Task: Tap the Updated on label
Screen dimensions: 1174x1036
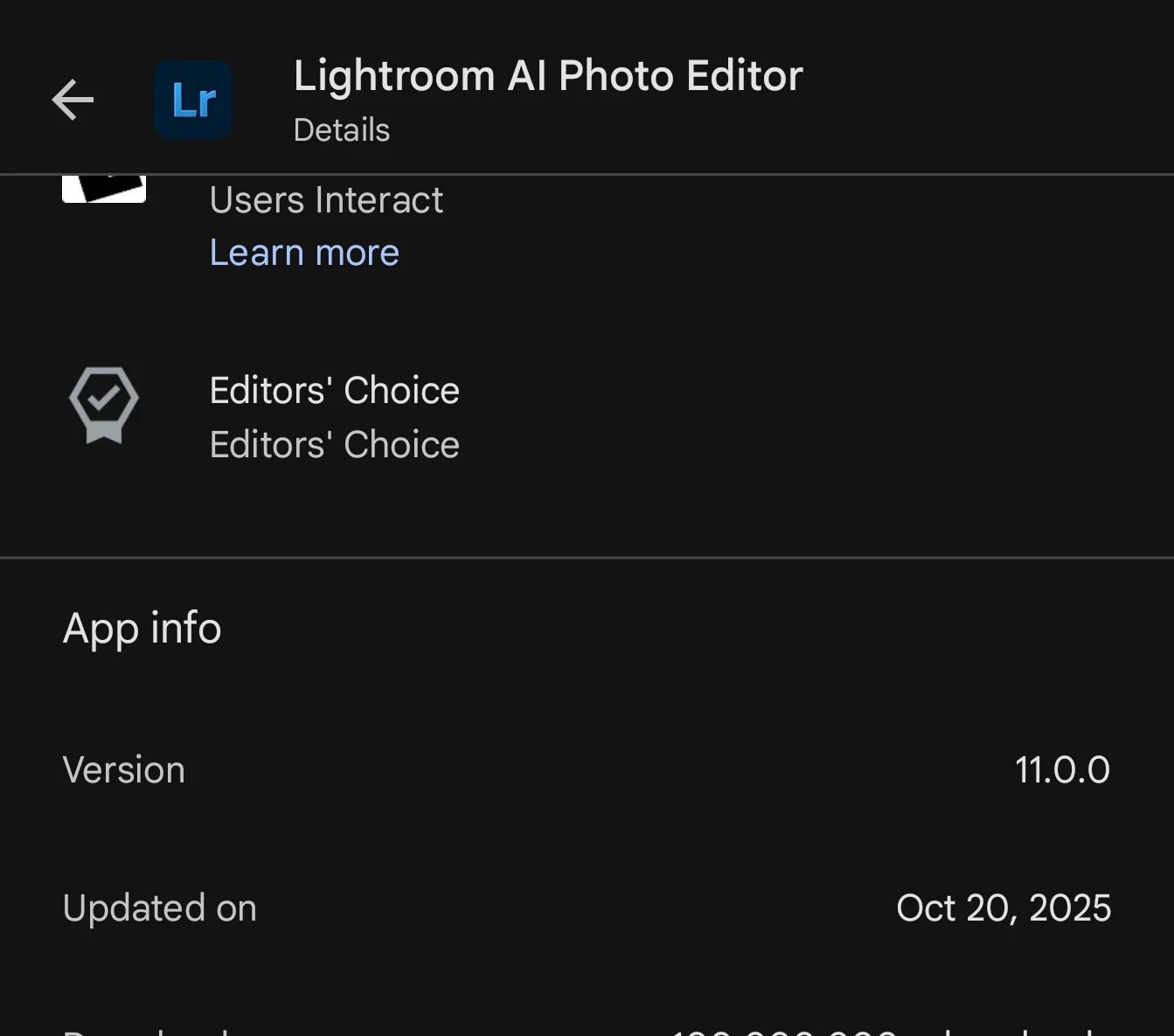Action: pos(160,908)
